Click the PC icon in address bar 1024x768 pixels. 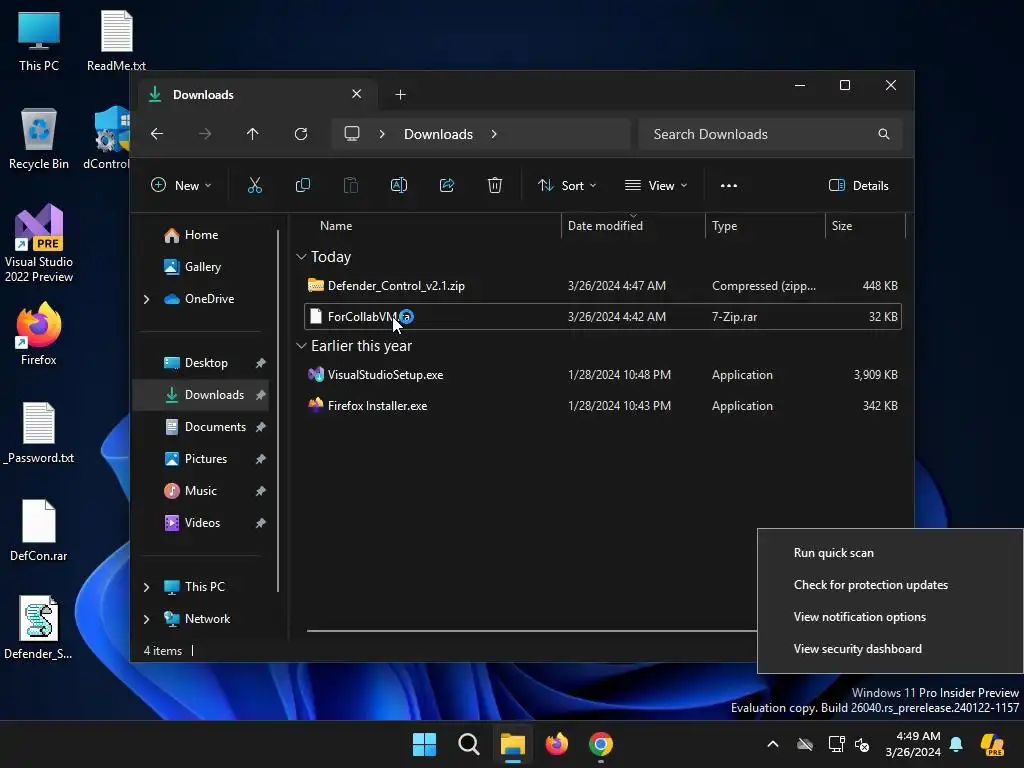point(352,133)
